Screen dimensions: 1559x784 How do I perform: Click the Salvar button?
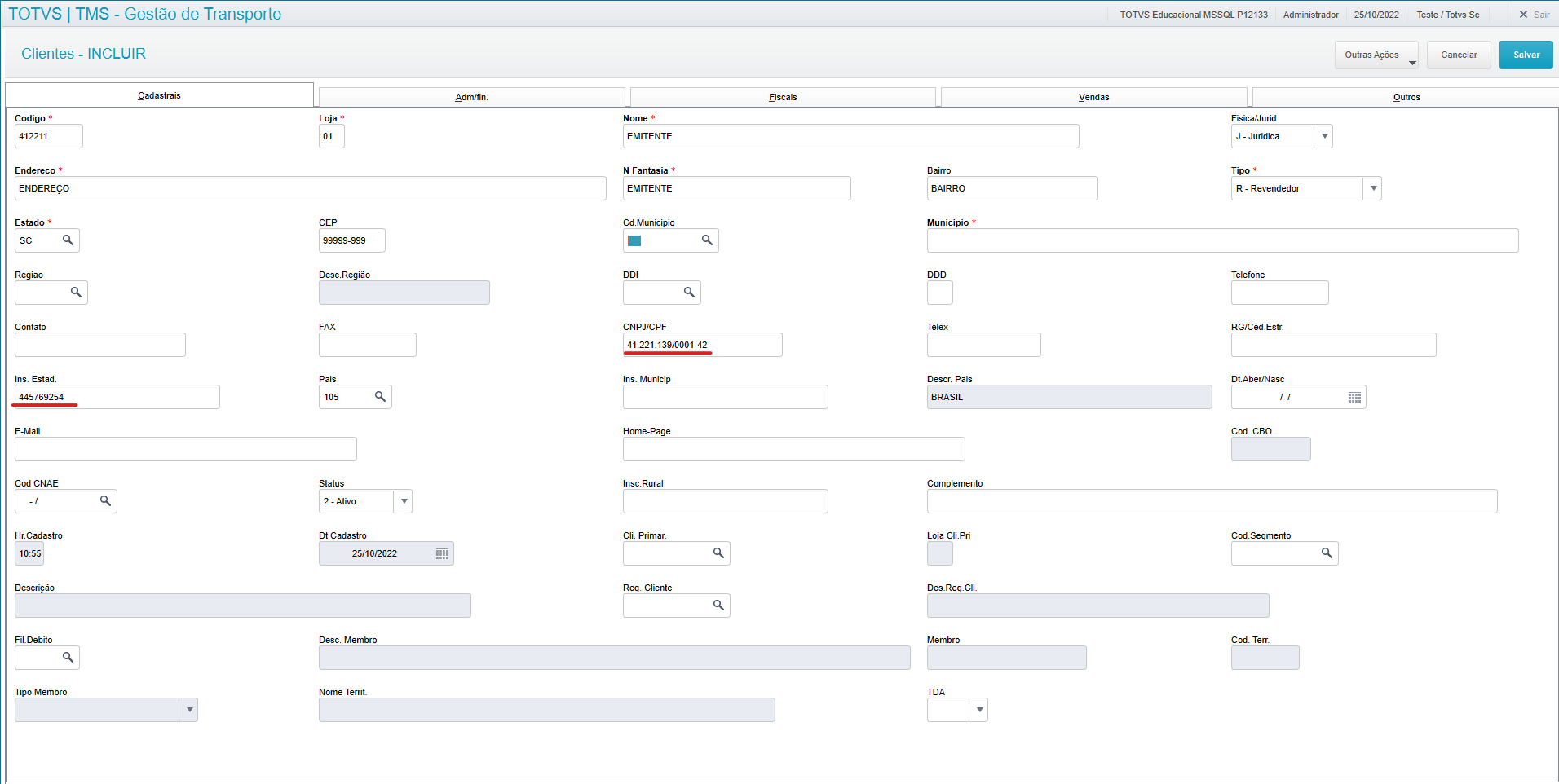(x=1526, y=55)
